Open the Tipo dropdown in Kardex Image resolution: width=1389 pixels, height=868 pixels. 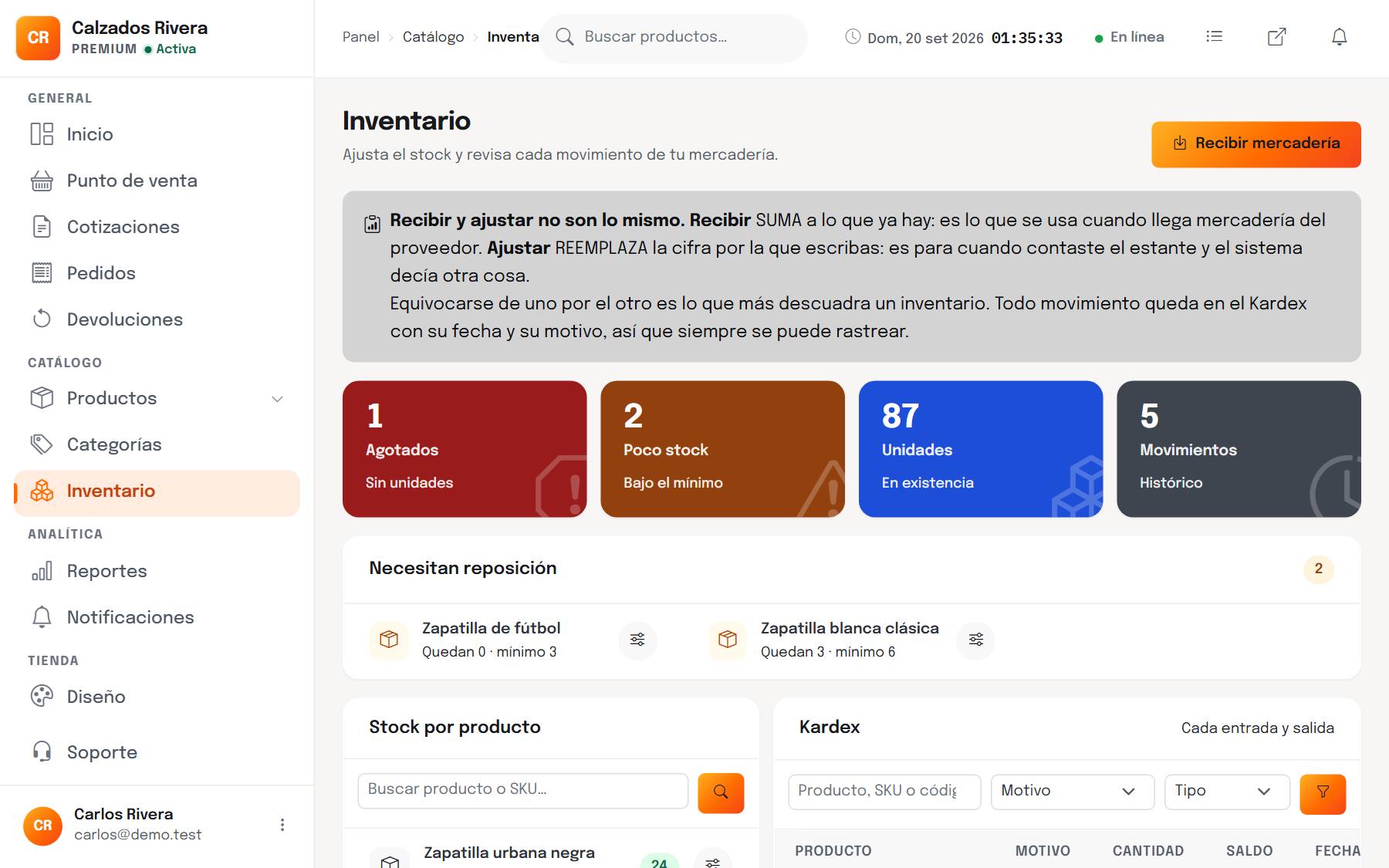(1227, 792)
